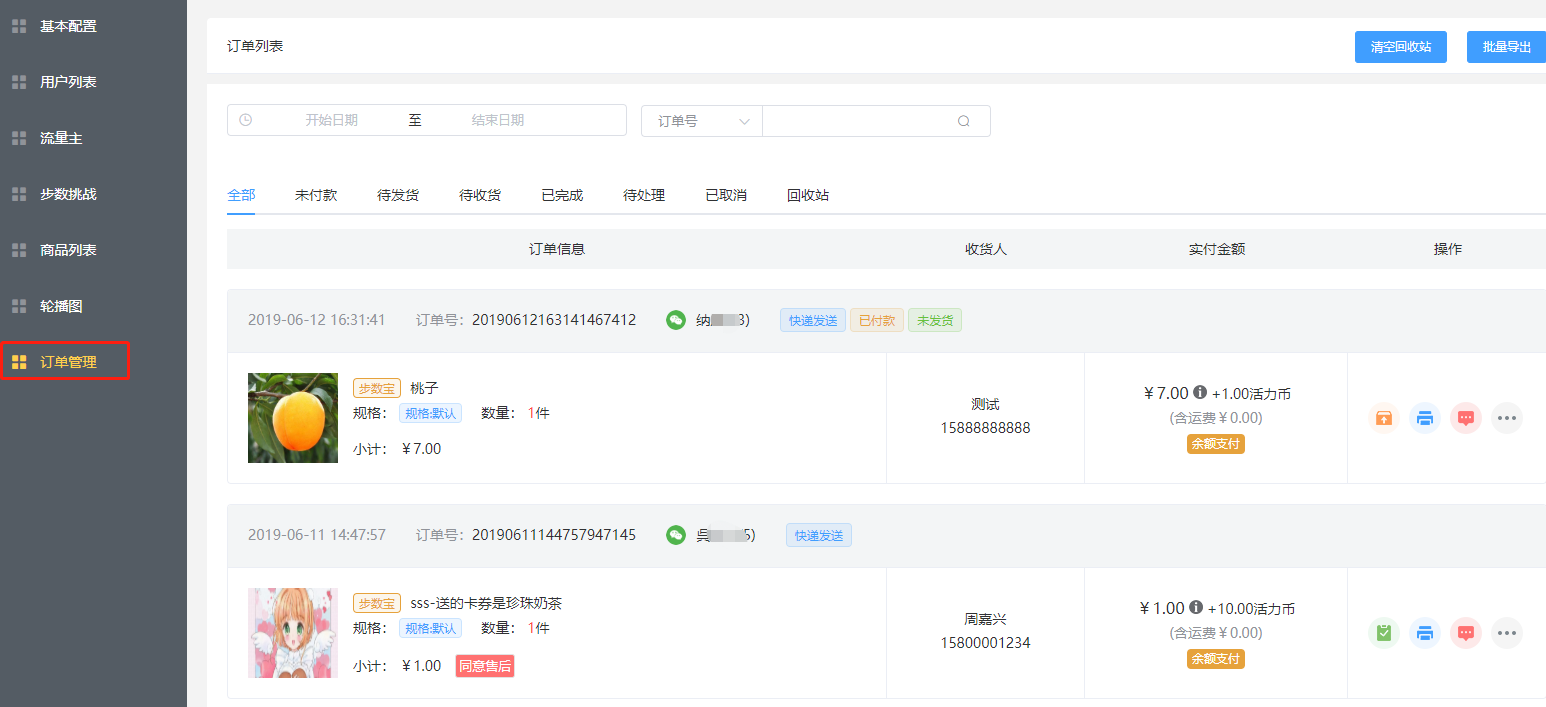
Task: Open the 开始日期 date picker
Action: [331, 120]
